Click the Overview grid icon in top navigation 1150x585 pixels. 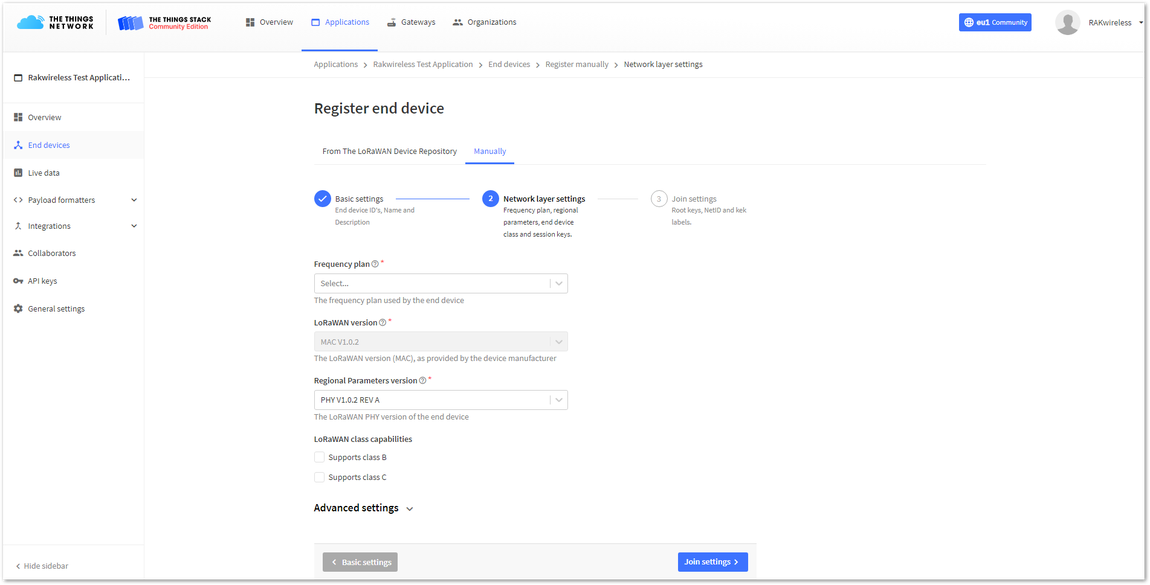pyautogui.click(x=251, y=22)
